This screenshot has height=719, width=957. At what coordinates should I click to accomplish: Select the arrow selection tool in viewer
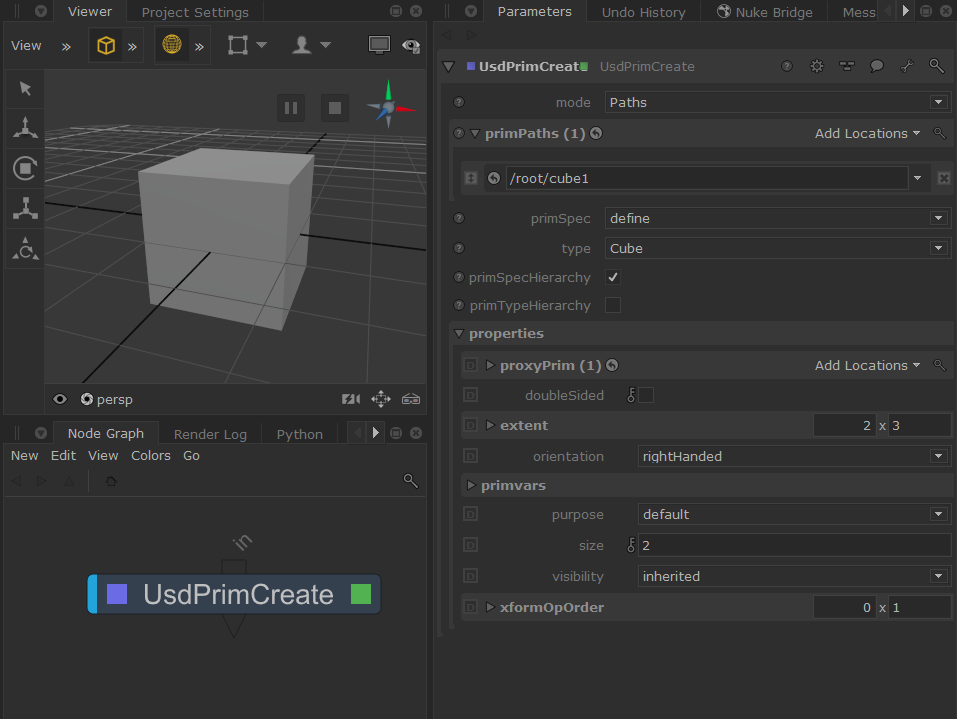click(25, 89)
